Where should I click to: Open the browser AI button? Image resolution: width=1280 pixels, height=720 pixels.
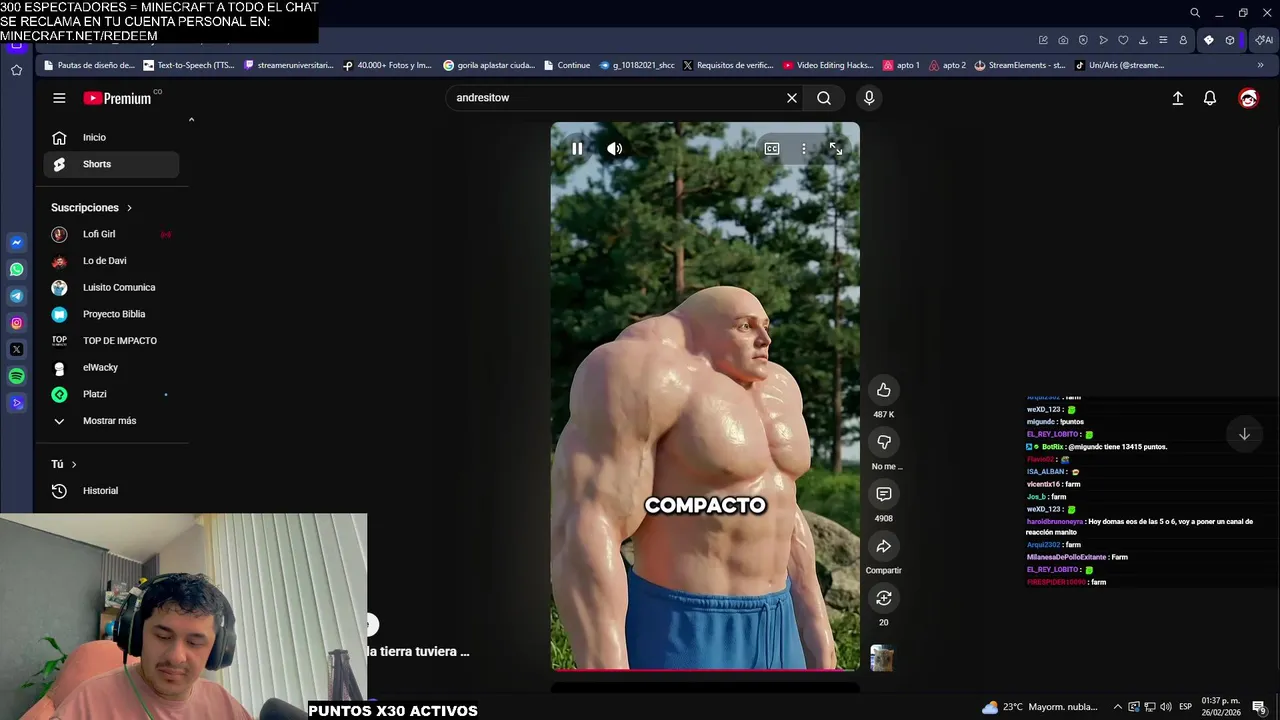(1264, 40)
